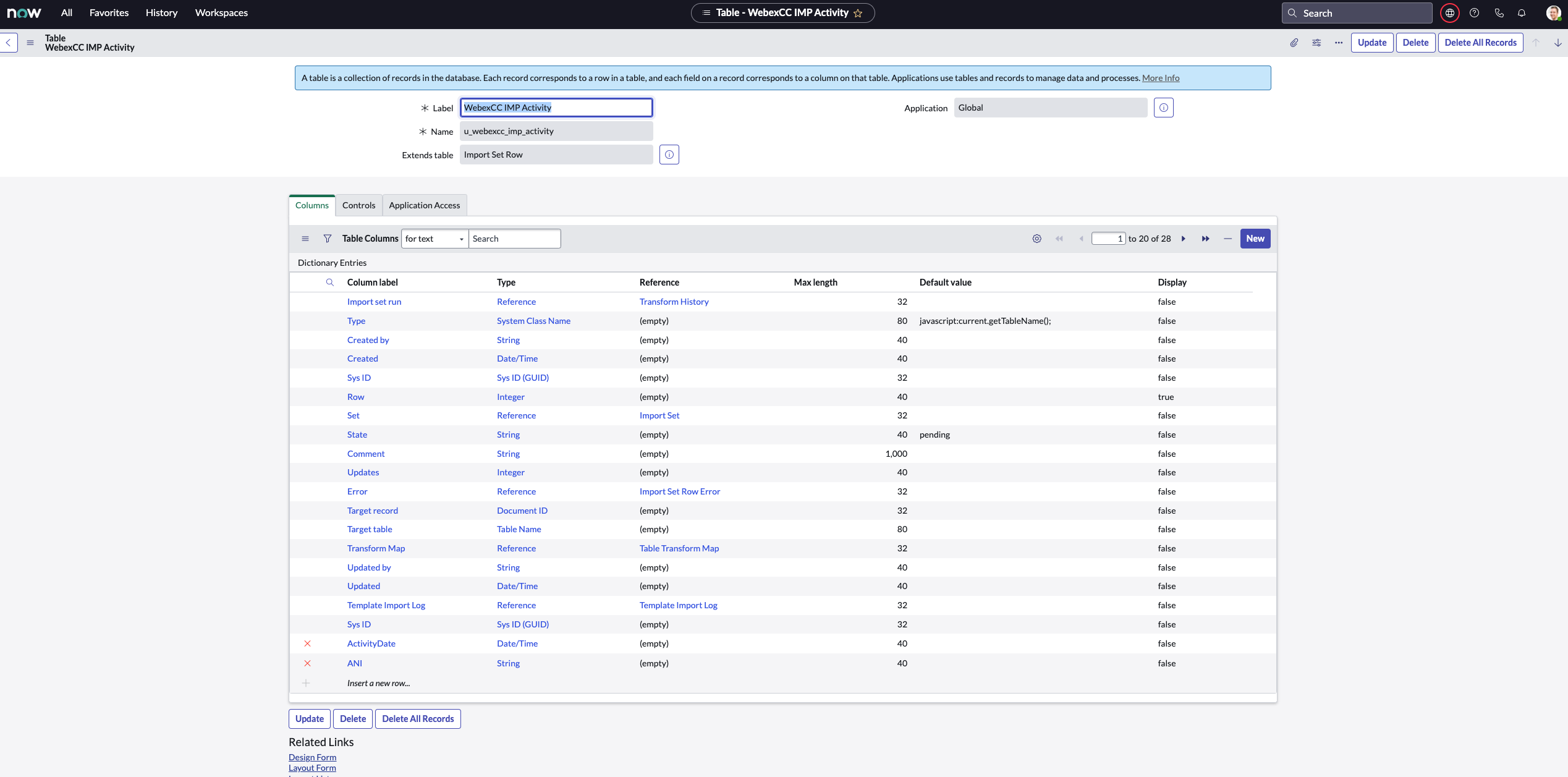The image size is (1568, 777).
Task: Click the bottom Update button
Action: [x=310, y=719]
